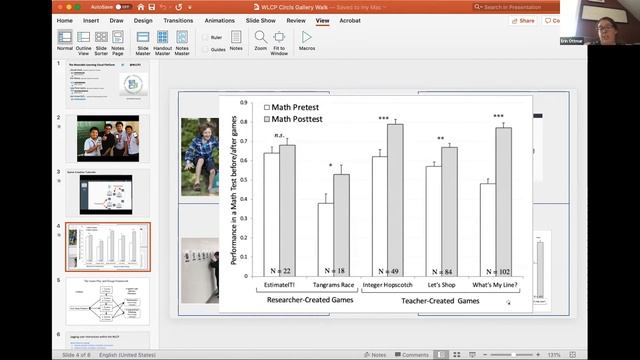Click the Math Pretest legend entry
The width and height of the screenshot is (640, 360).
[291, 107]
